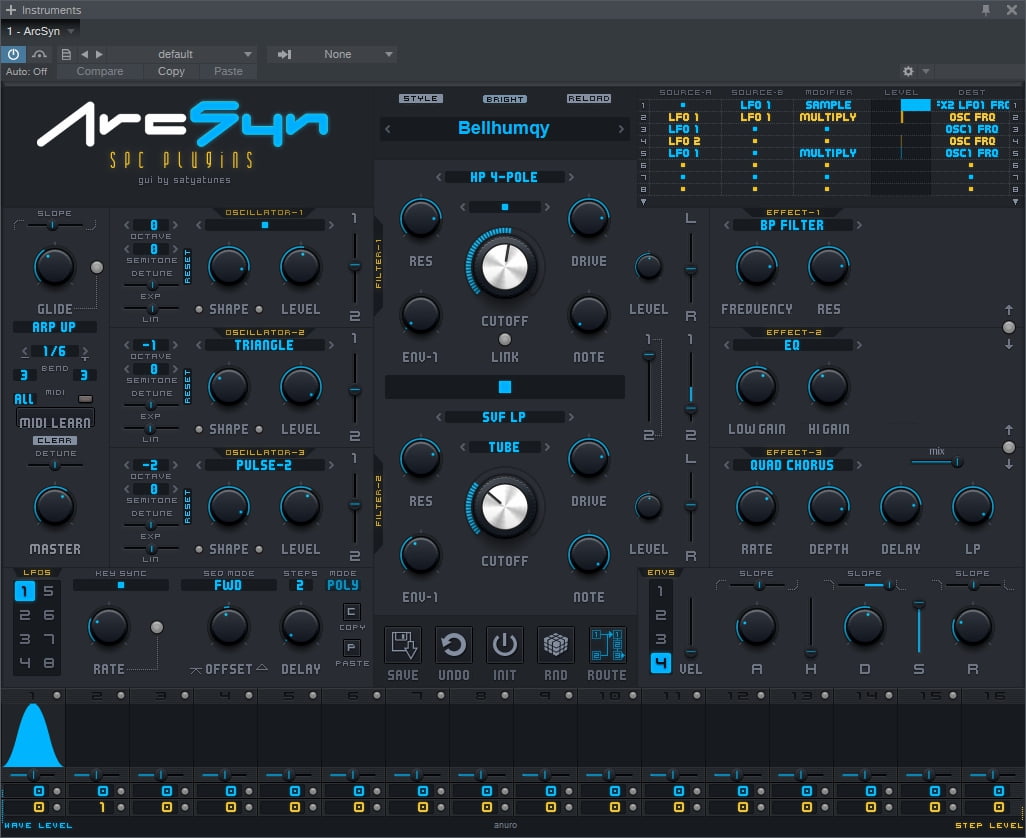Open the settings gear icon
Screen dimensions: 1026x838
pyautogui.click(x=908, y=71)
